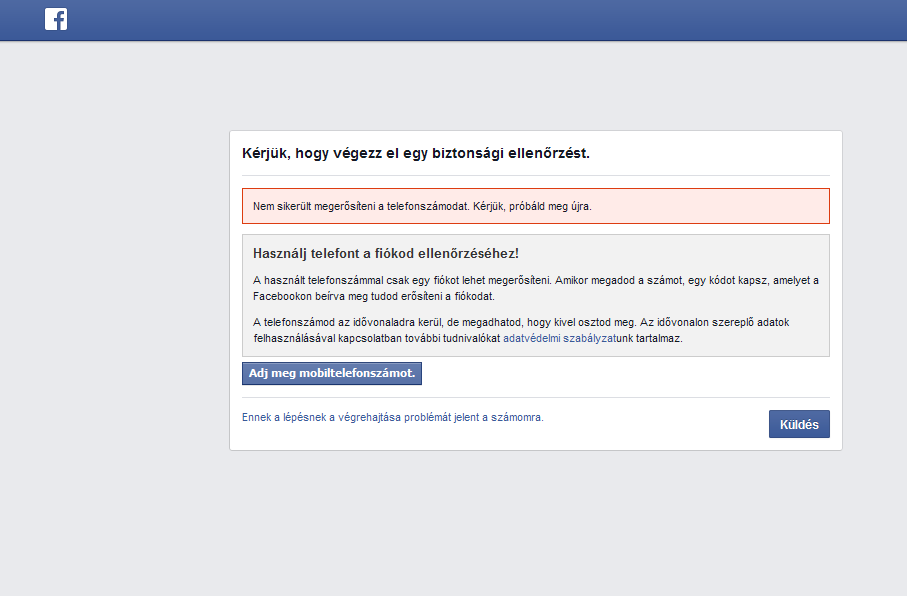Viewport: 907px width, 596px height.
Task: Click the red phone verification error message
Action: coord(535,206)
